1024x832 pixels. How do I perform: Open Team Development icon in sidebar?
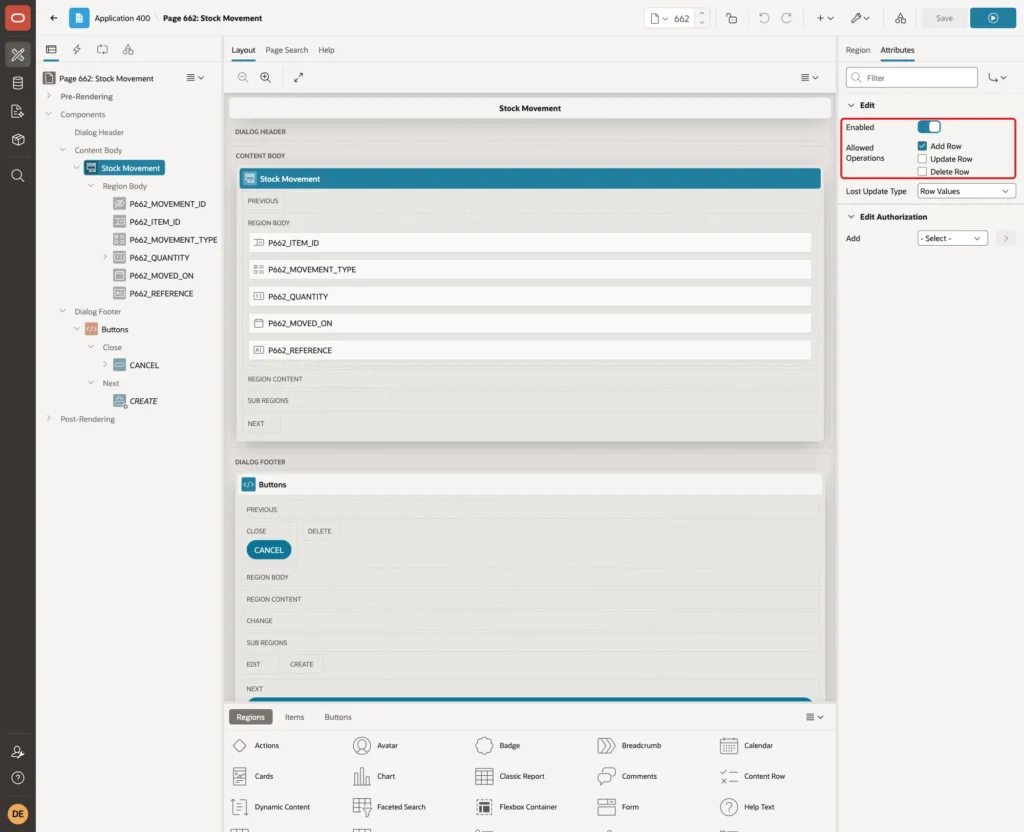[x=18, y=111]
